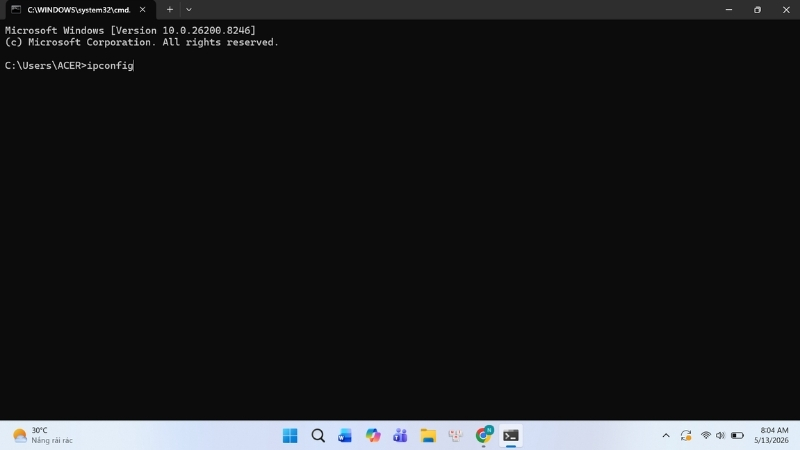Expand the new tab profile dropdown
This screenshot has width=800, height=450.
(189, 10)
